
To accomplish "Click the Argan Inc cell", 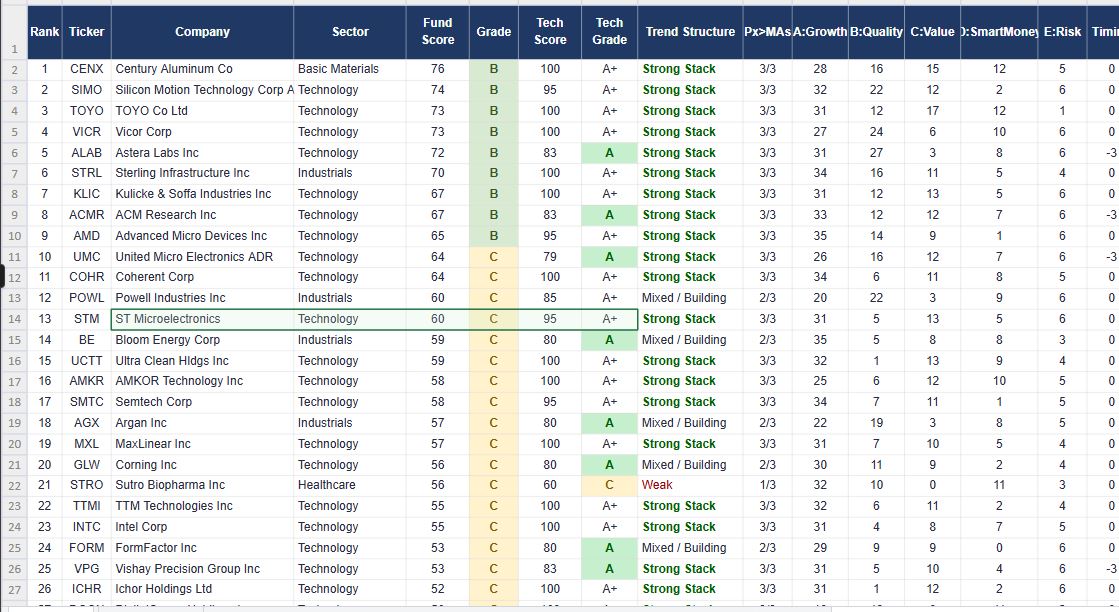I will tap(202, 423).
